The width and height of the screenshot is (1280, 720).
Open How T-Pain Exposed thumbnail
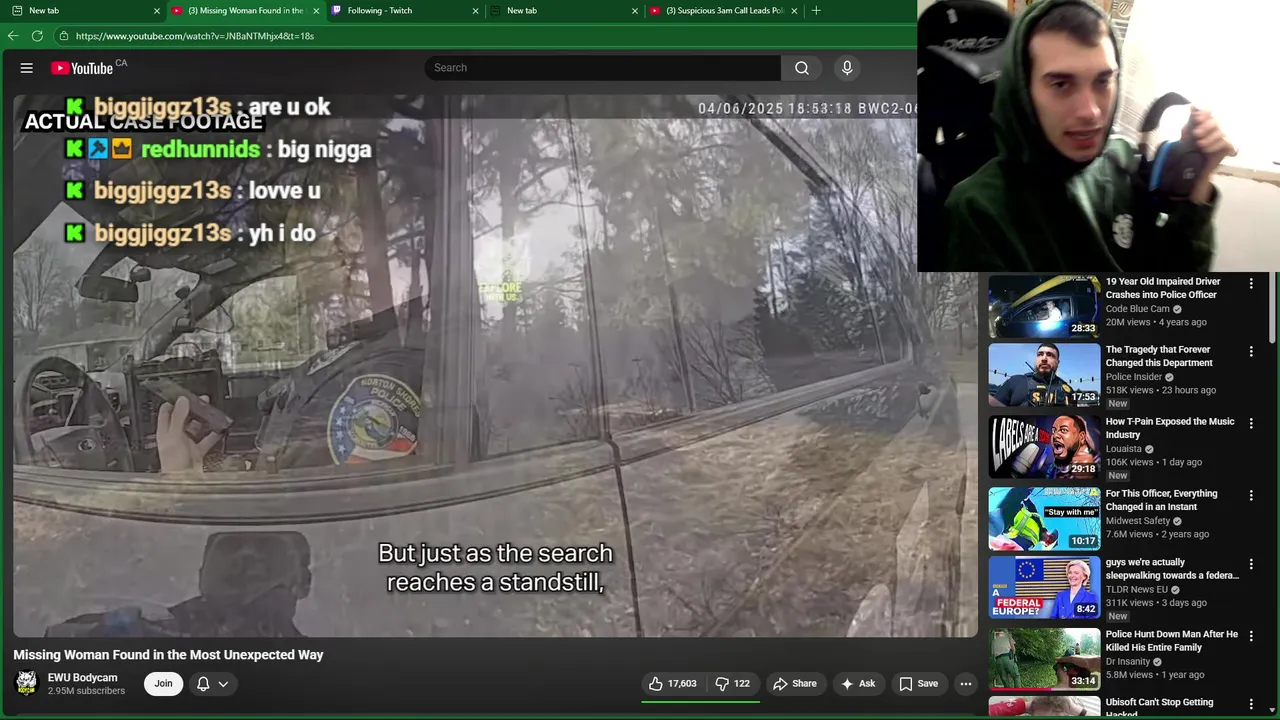click(1044, 447)
